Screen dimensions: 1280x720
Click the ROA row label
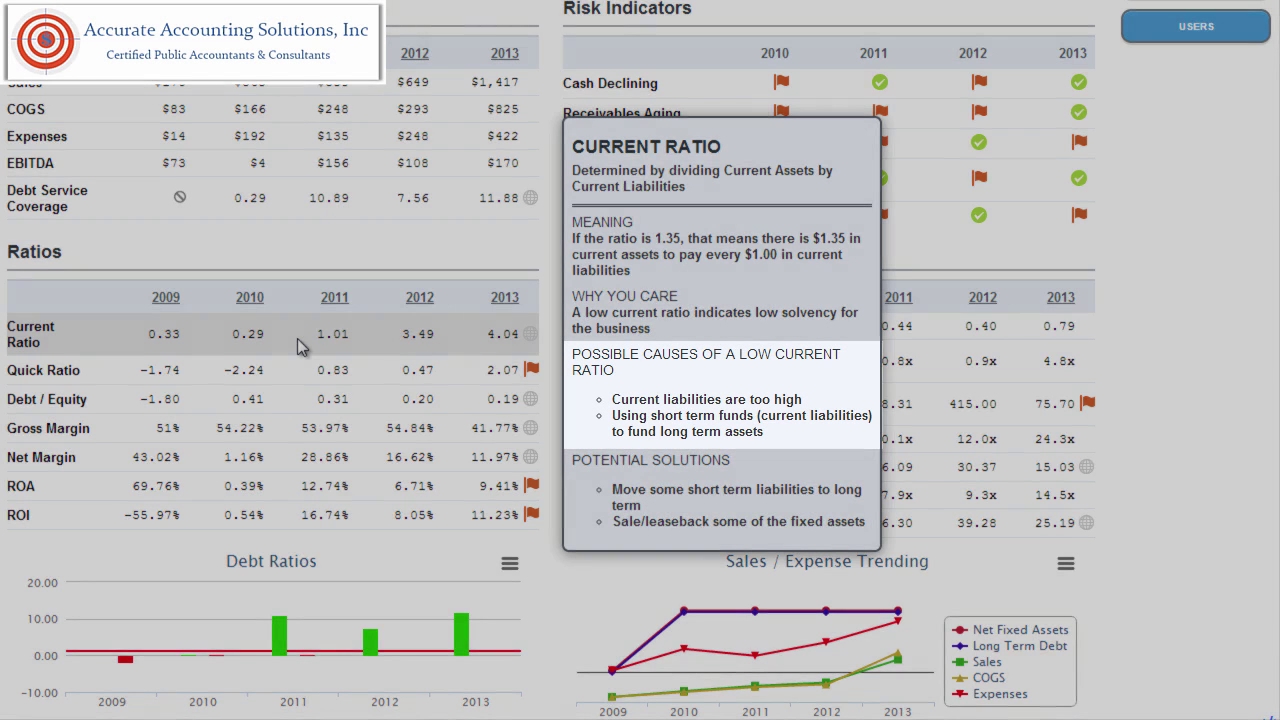pos(21,486)
